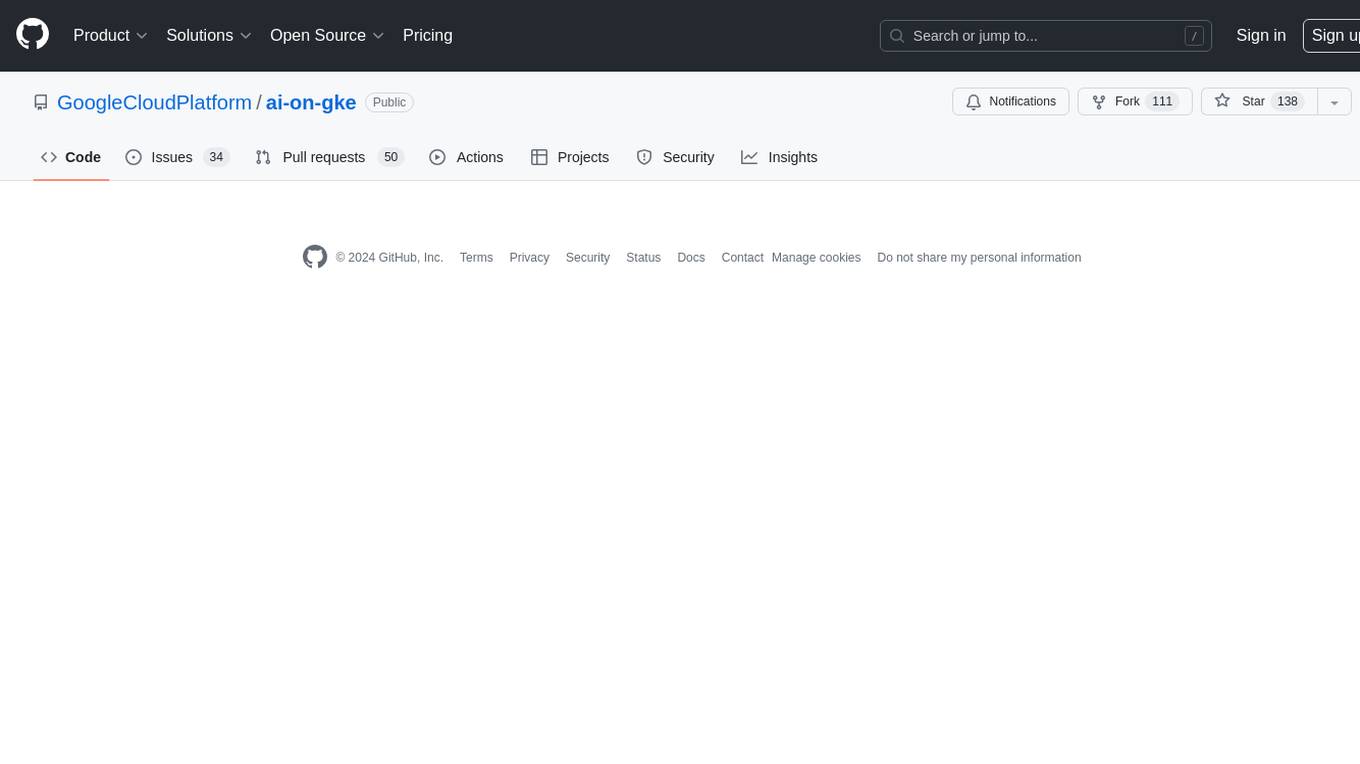Open the Projects tab
This screenshot has height=764, width=1360.
[x=570, y=157]
